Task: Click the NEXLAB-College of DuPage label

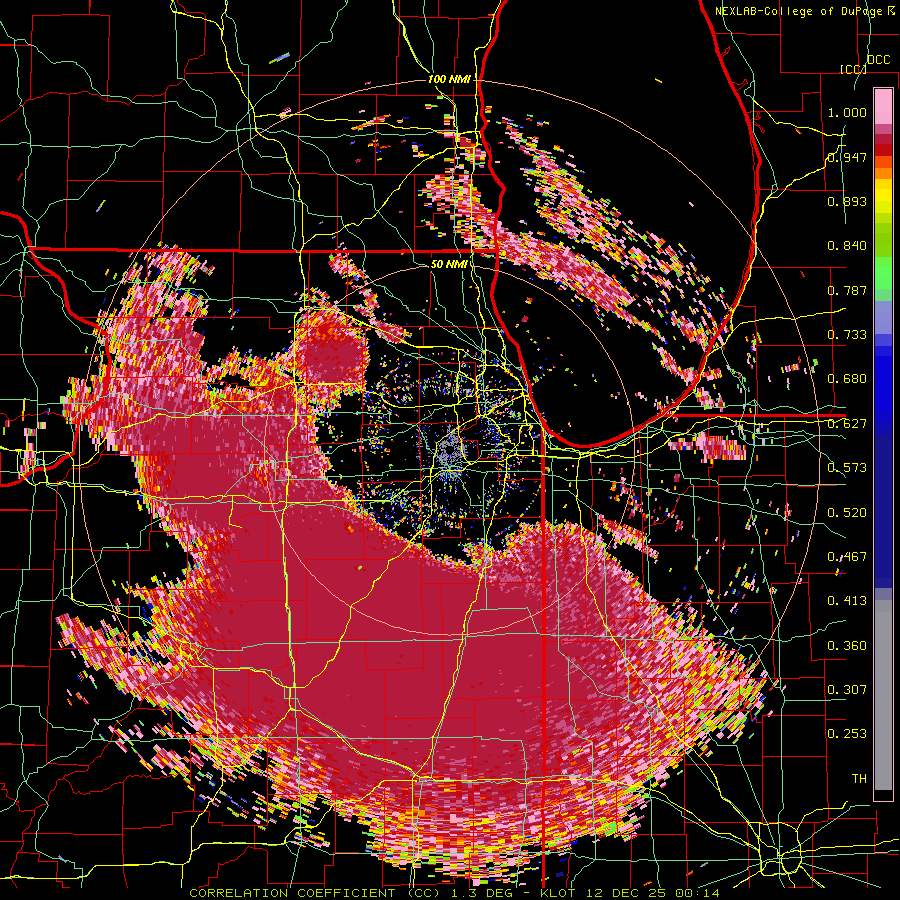Action: (805, 11)
